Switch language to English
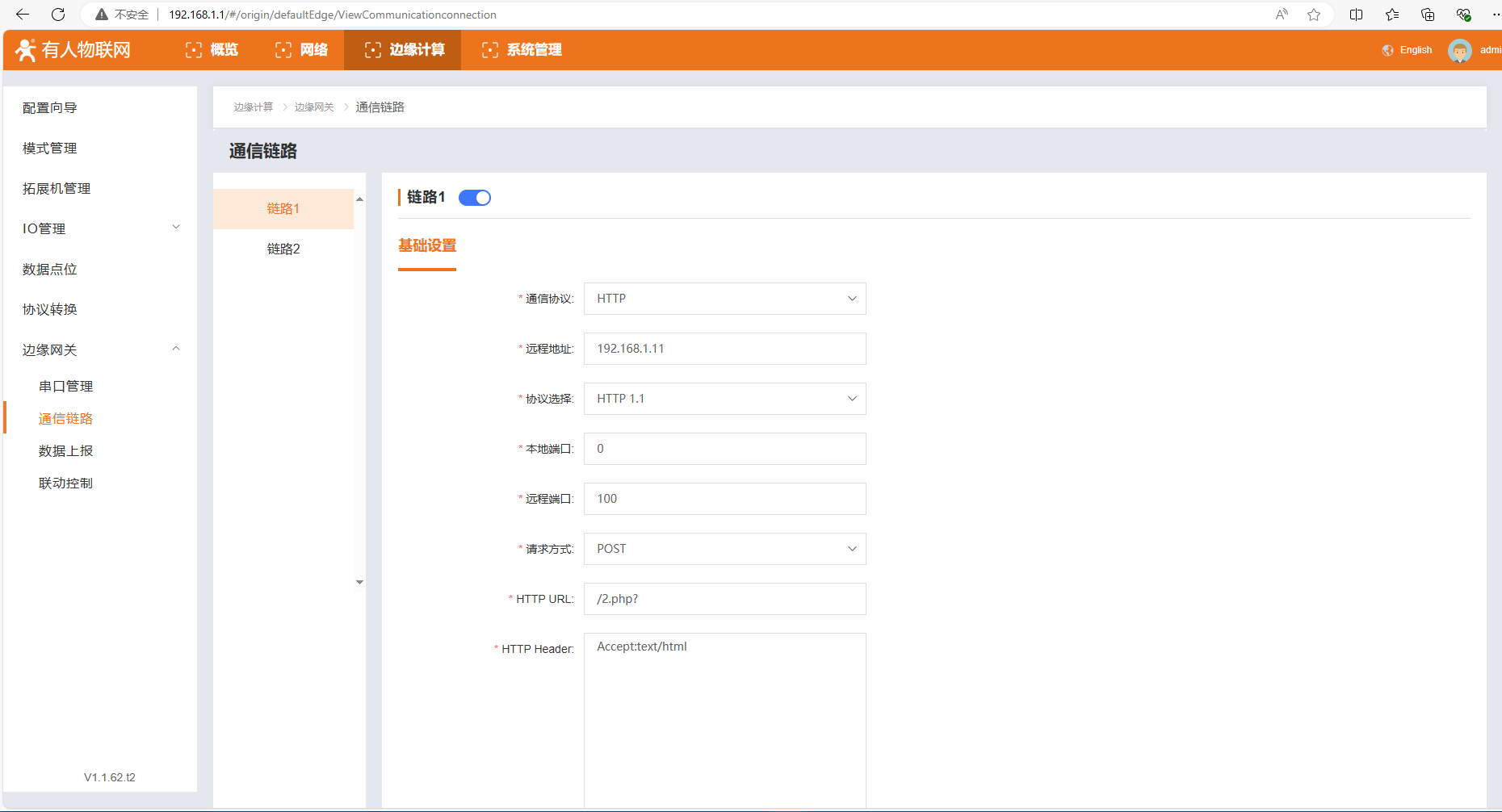The image size is (1502, 812). tap(1416, 50)
